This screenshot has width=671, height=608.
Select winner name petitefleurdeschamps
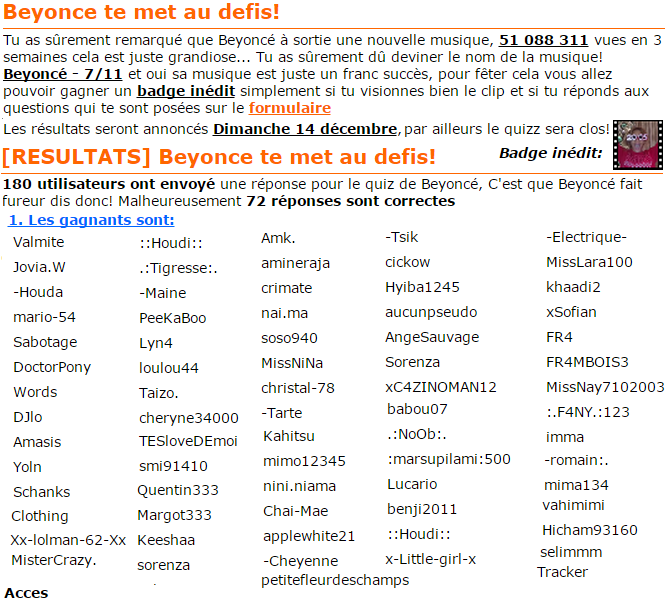click(335, 580)
